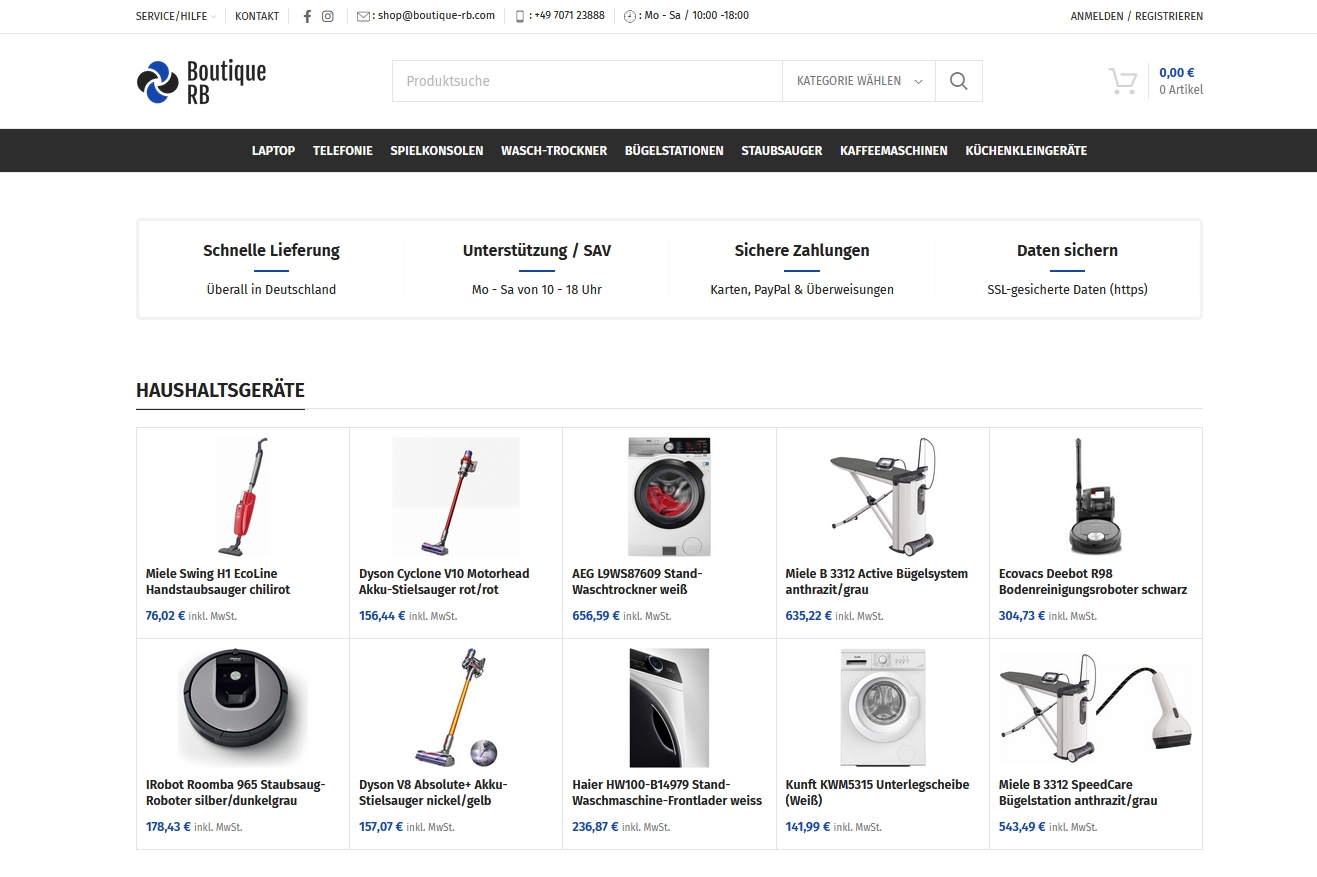Open the Bügelstationen menu category
This screenshot has width=1317, height=877.
674,151
